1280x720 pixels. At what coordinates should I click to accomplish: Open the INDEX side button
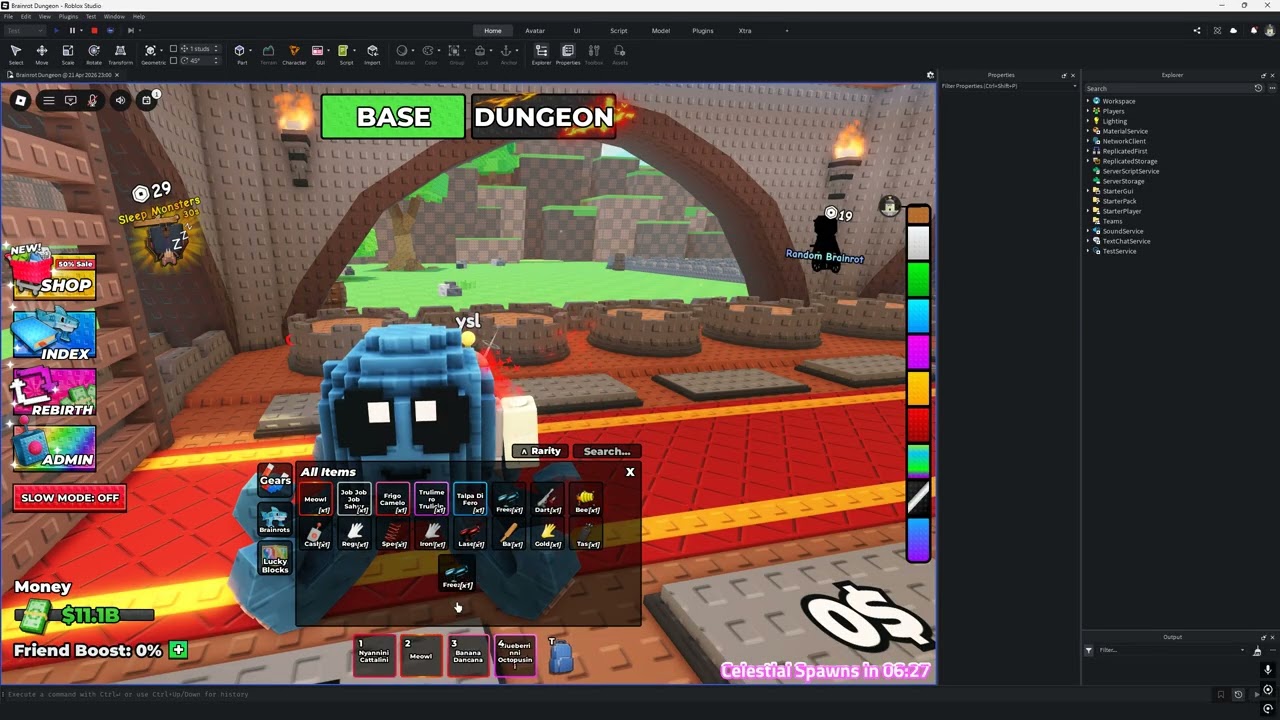point(54,334)
